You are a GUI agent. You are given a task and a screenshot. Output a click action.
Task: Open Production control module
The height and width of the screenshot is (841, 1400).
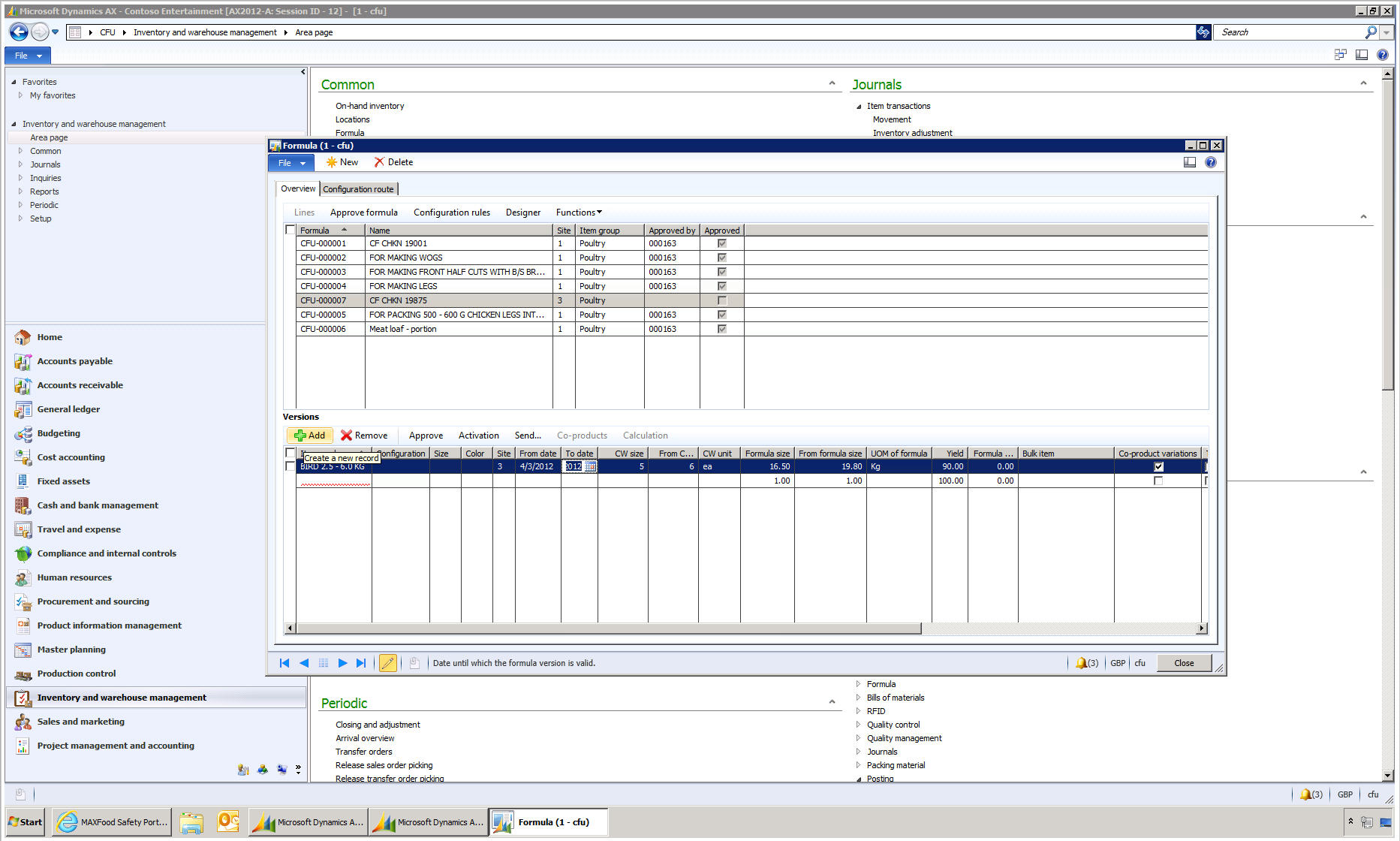click(77, 674)
